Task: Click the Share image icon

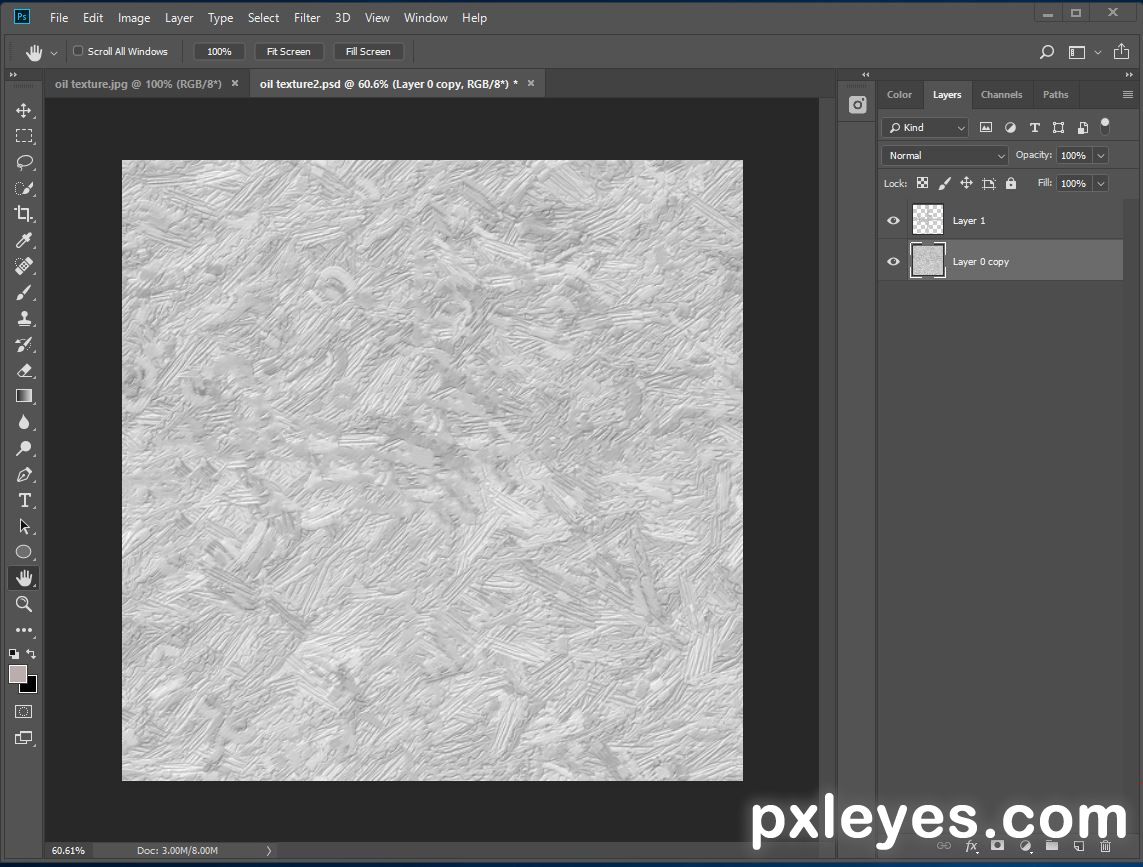Action: (x=1121, y=51)
